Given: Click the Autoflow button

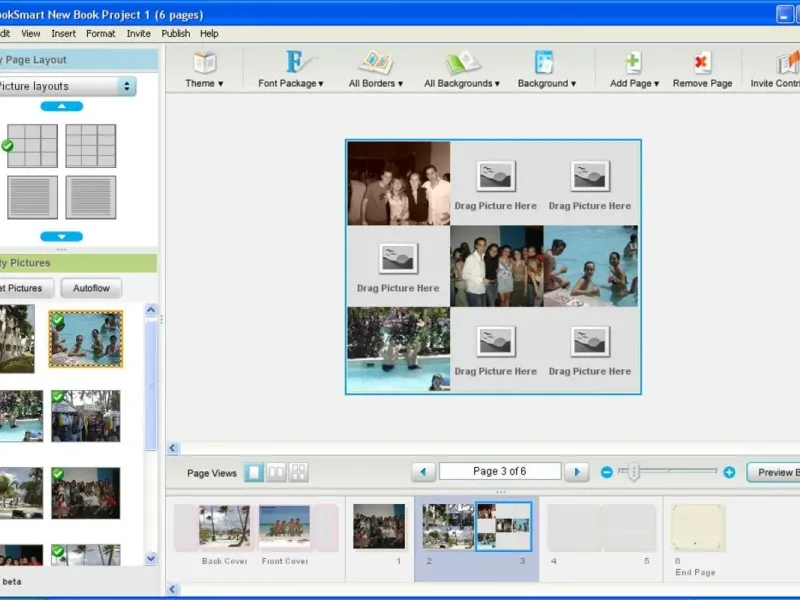Looking at the screenshot, I should tap(91, 288).
